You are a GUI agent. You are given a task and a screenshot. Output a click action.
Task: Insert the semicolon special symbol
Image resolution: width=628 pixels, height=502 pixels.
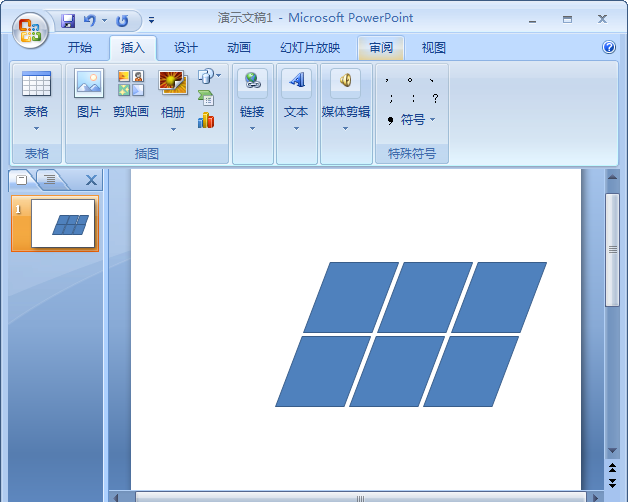point(391,98)
